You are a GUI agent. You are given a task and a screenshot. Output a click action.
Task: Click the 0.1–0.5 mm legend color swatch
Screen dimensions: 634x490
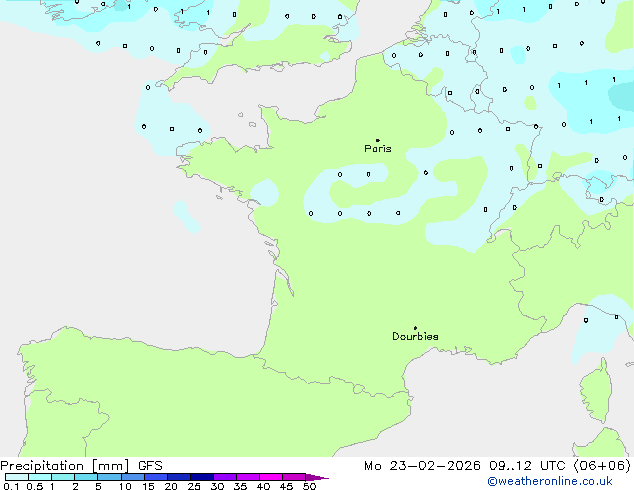17,477
